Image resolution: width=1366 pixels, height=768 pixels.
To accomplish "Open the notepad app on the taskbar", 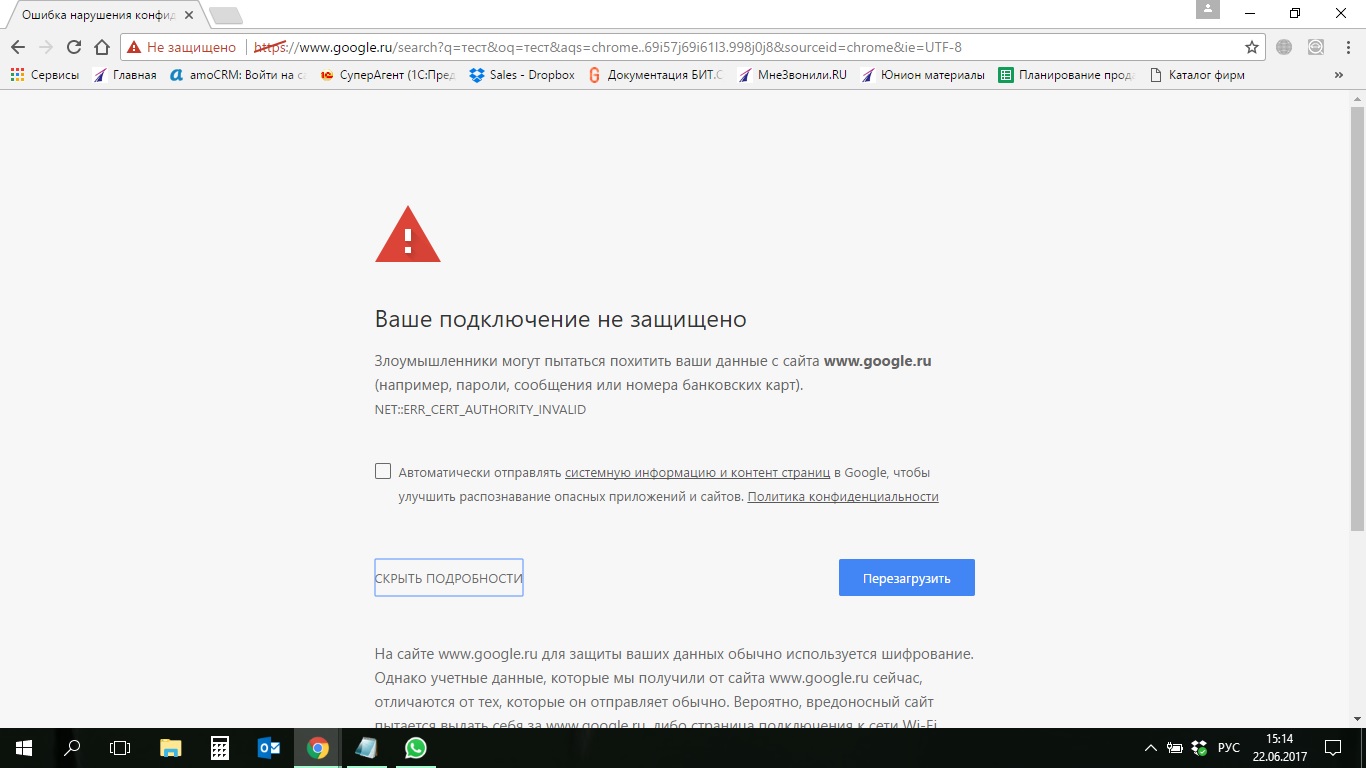I will click(x=367, y=748).
